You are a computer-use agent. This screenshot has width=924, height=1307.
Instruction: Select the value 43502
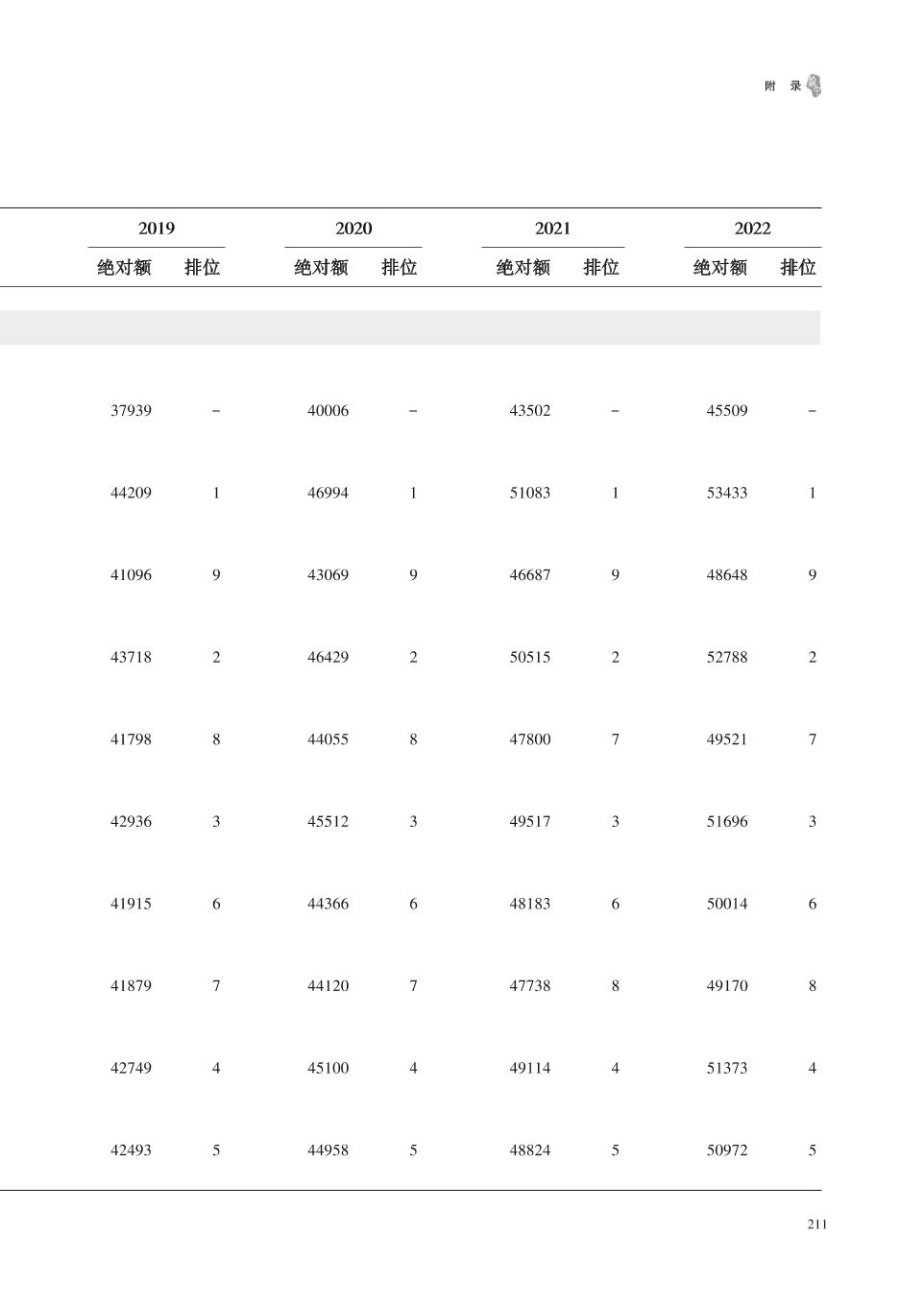point(530,411)
